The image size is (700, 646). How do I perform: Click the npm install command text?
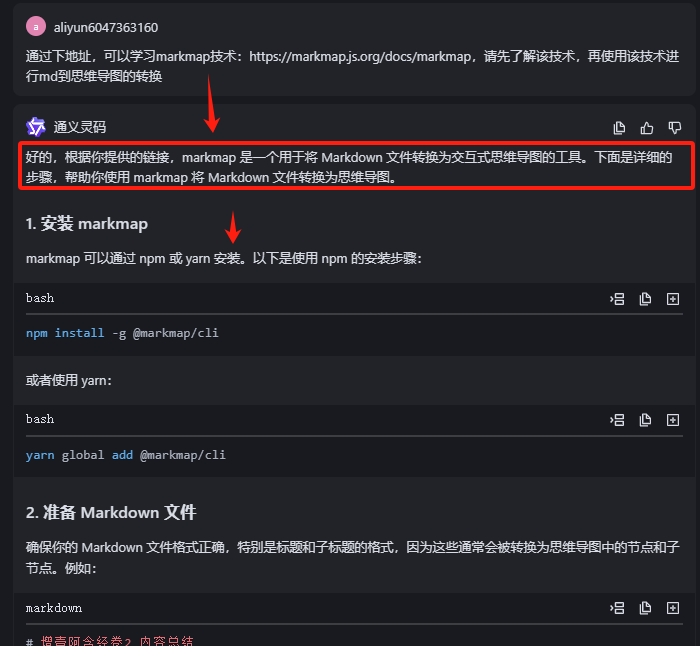[x=122, y=333]
